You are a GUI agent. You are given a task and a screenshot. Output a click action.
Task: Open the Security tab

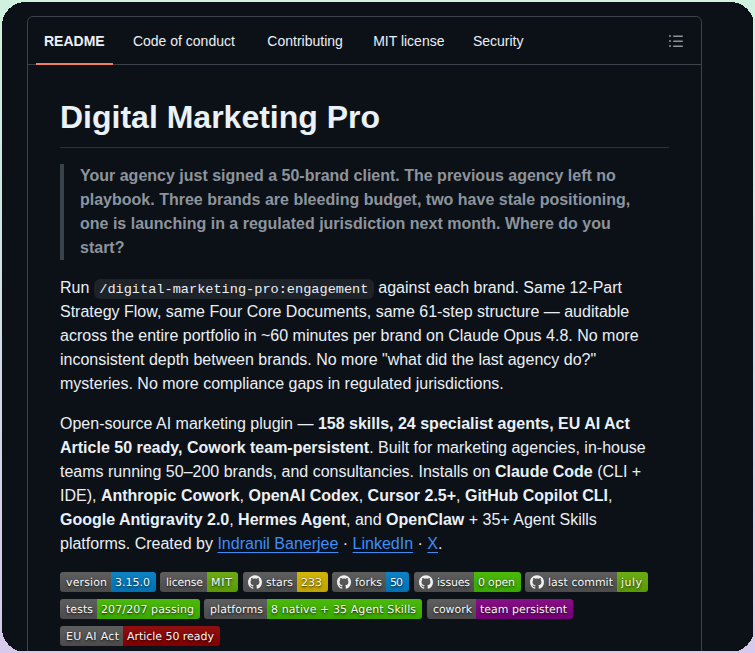click(x=498, y=41)
